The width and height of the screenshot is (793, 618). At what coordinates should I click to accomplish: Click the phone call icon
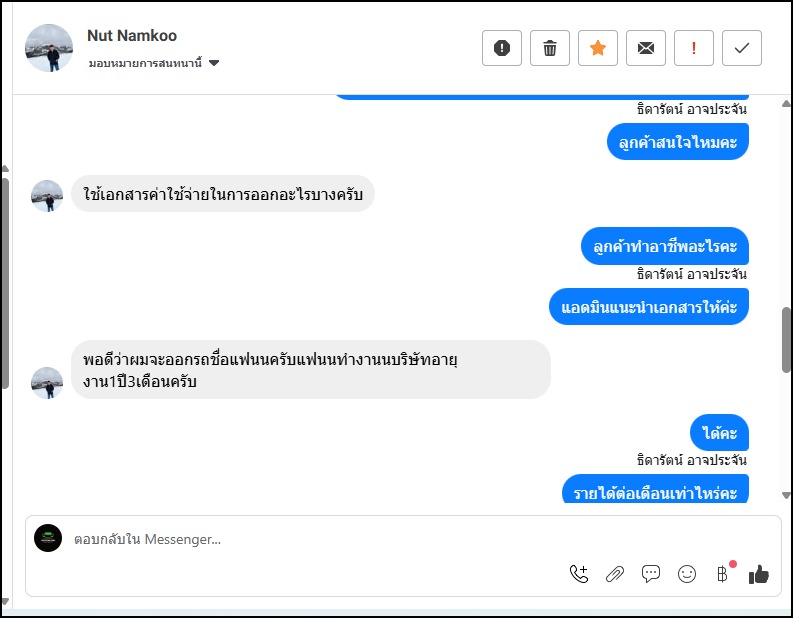[x=579, y=574]
